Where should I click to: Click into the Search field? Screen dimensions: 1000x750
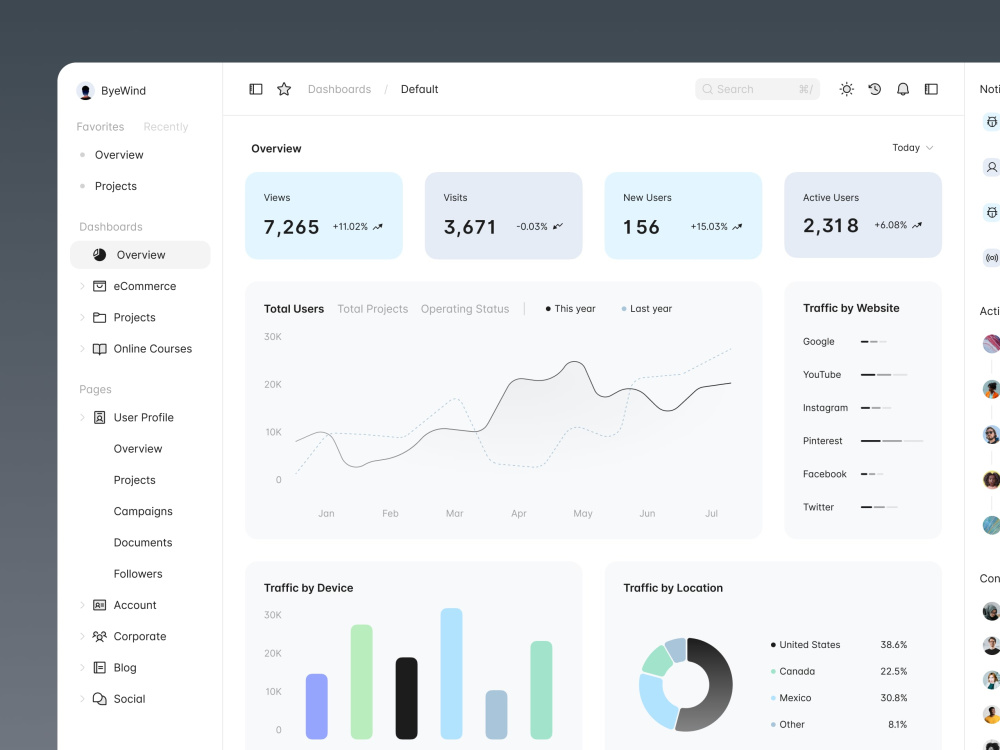click(757, 89)
